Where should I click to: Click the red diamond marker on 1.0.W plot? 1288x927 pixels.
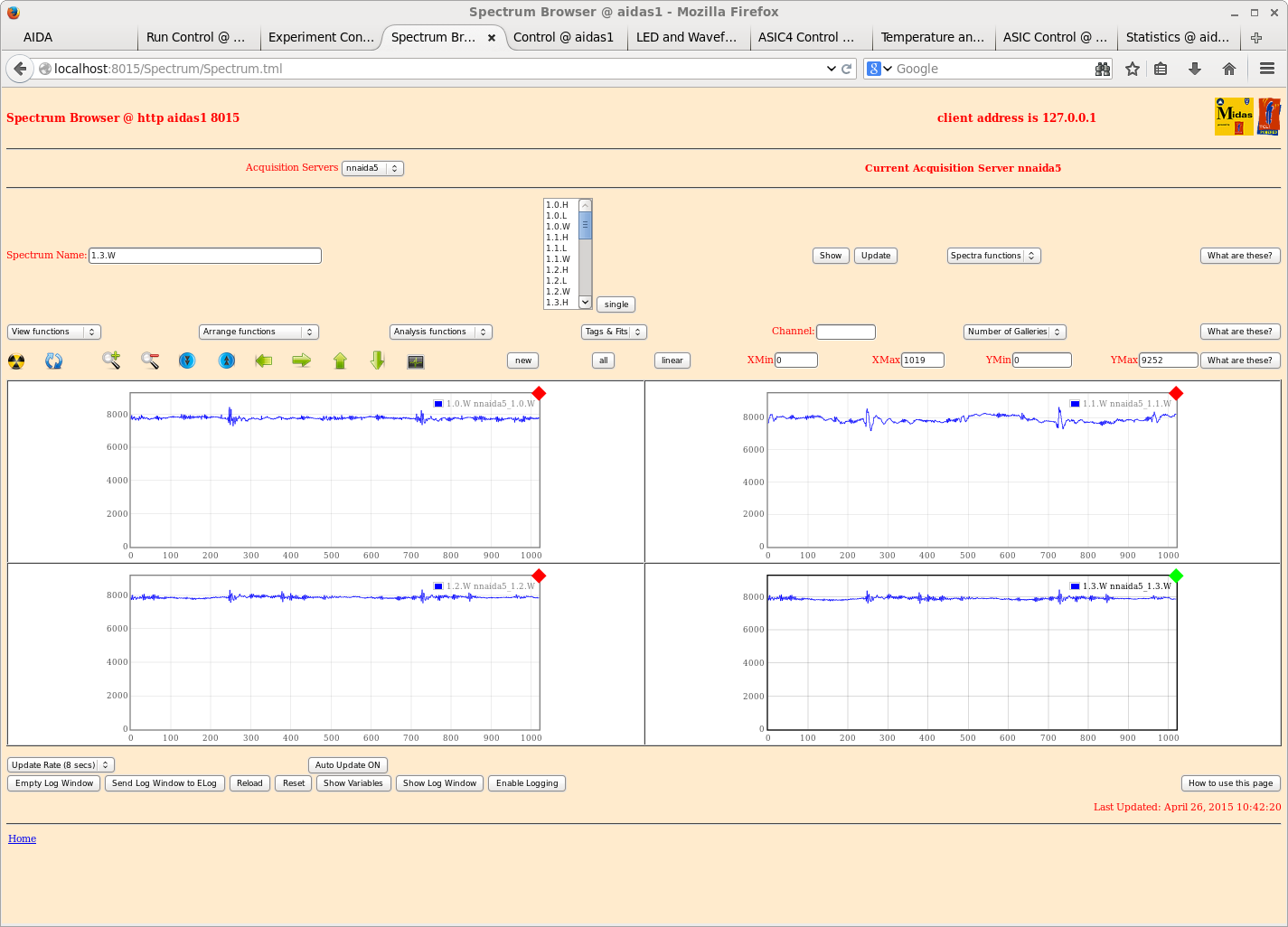[x=540, y=393]
